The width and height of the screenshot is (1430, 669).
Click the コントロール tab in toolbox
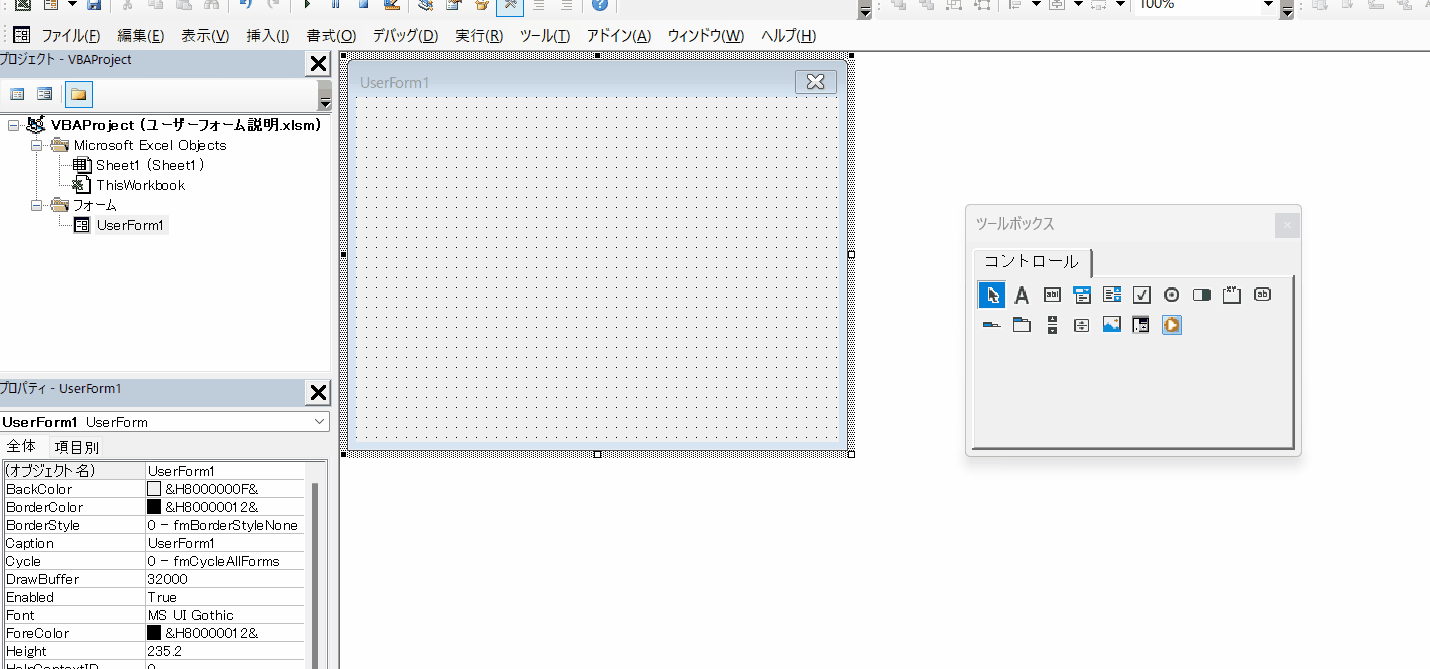click(x=1032, y=262)
